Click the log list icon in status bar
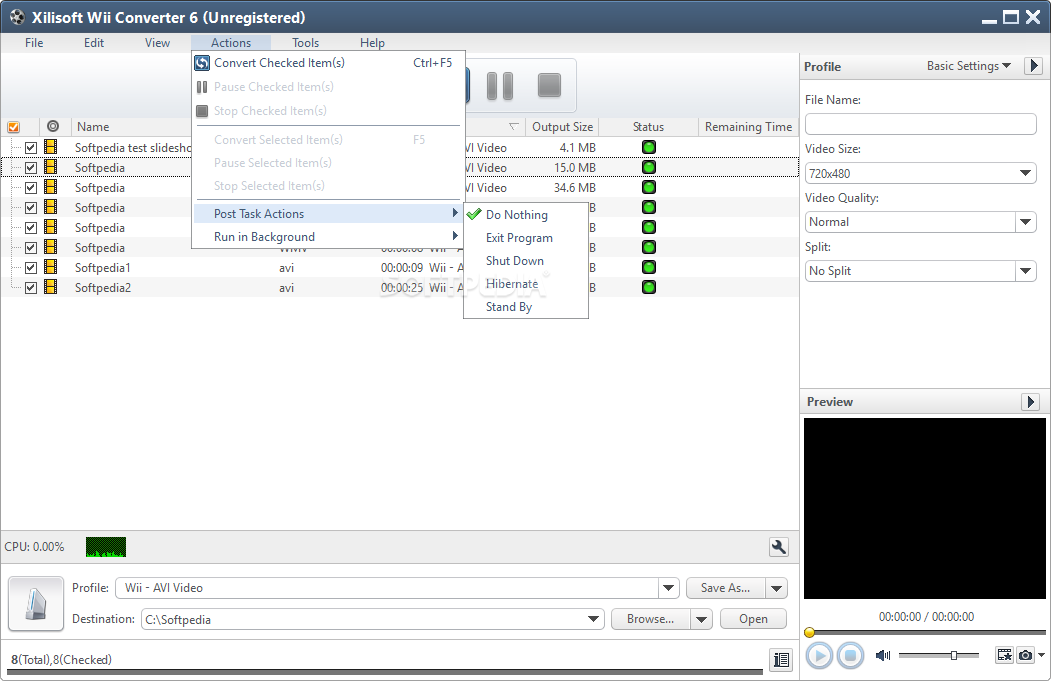Viewport: 1051px width, 681px height. click(781, 660)
